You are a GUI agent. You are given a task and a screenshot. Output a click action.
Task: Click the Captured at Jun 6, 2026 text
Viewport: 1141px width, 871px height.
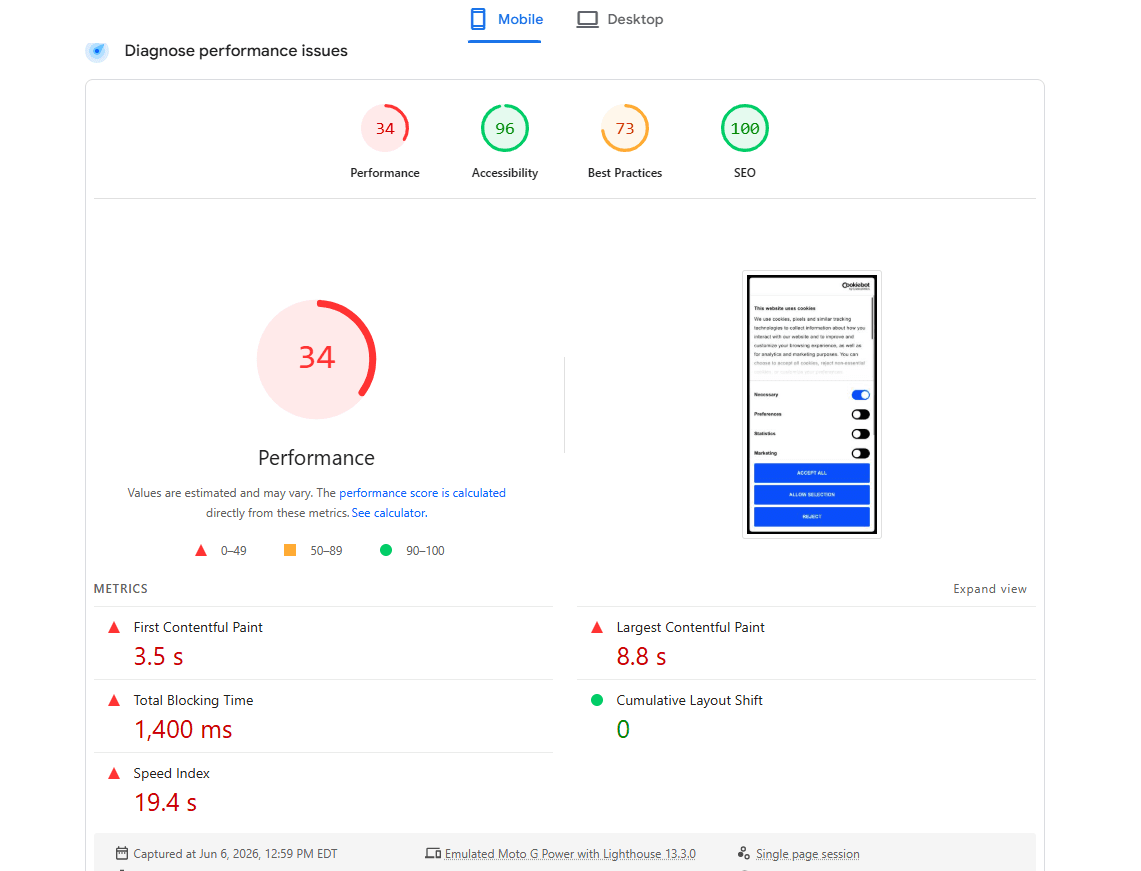coord(235,854)
